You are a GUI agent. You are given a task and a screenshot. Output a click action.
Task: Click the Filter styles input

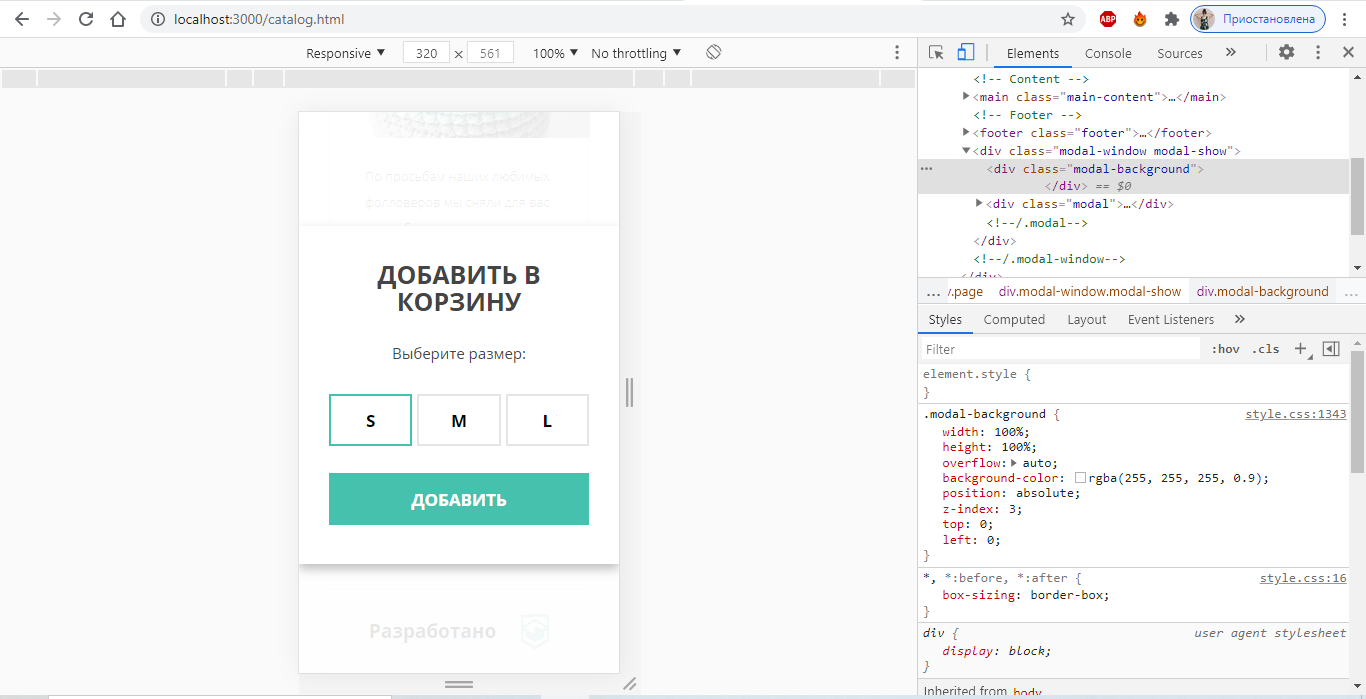tap(1060, 349)
